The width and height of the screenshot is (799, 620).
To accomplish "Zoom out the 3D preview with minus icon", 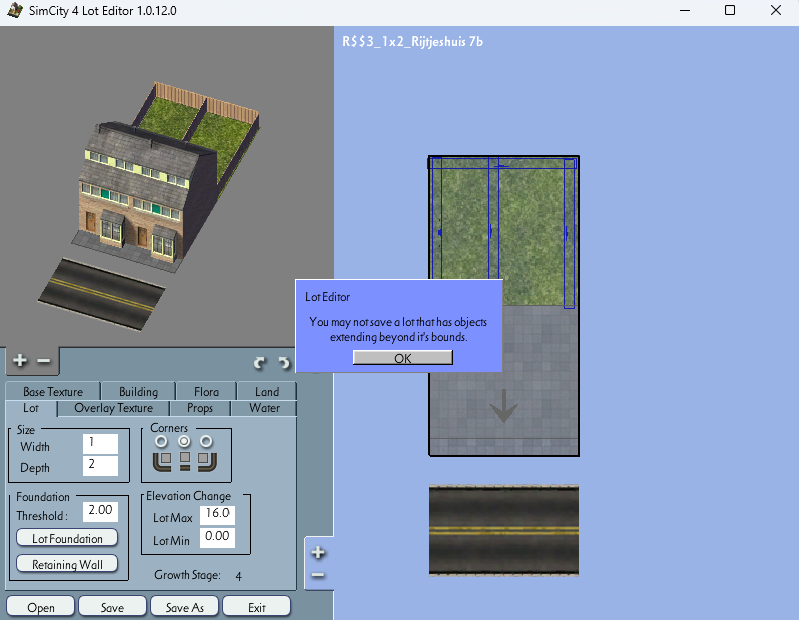I will (44, 361).
